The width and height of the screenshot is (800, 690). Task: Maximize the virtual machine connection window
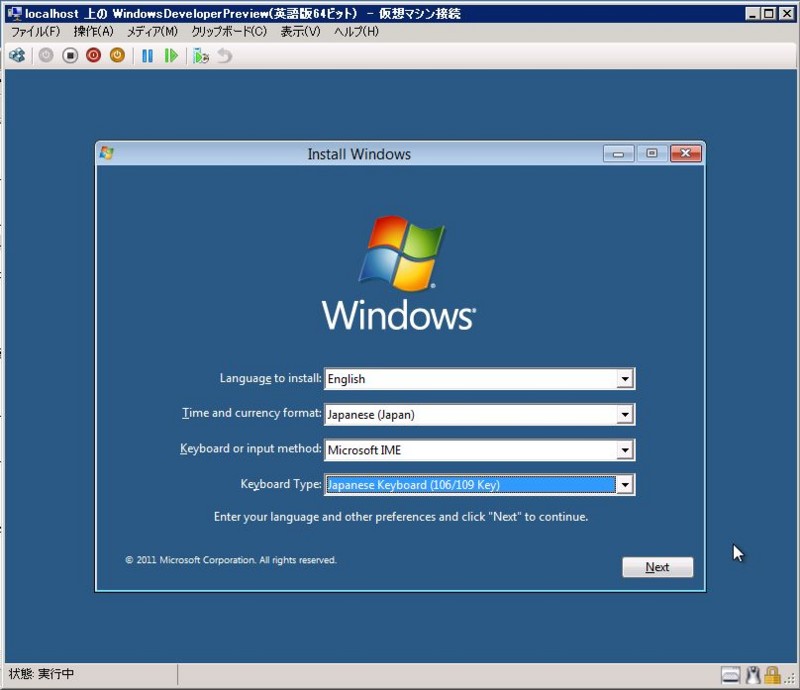point(769,14)
